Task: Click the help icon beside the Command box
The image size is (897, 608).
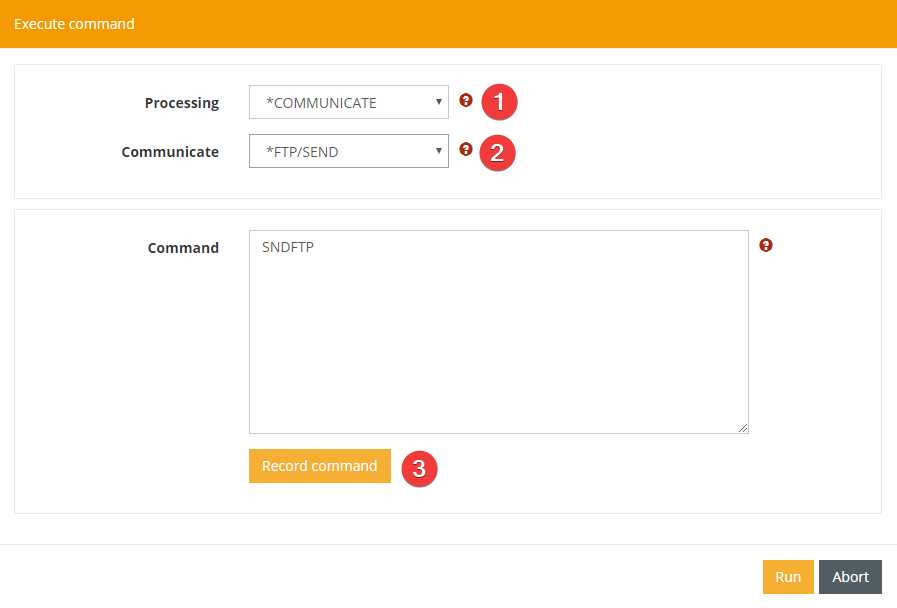Action: [x=766, y=245]
